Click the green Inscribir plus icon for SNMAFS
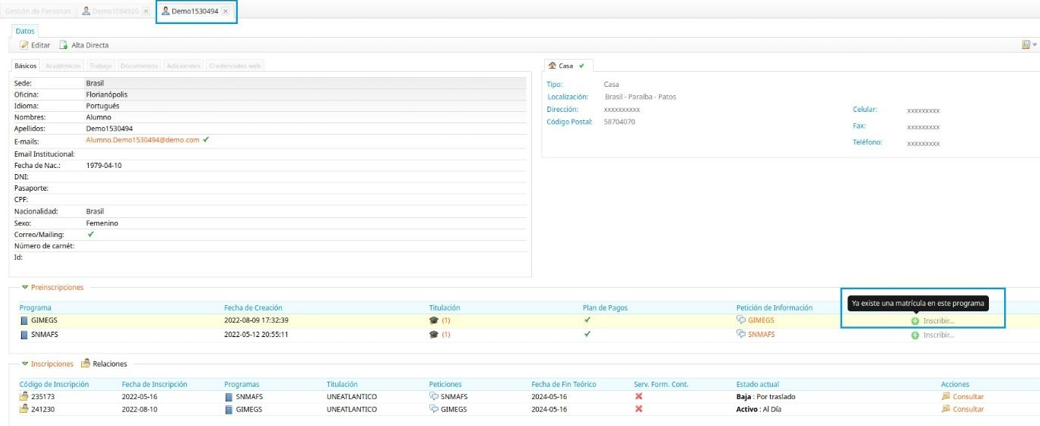 915,335
